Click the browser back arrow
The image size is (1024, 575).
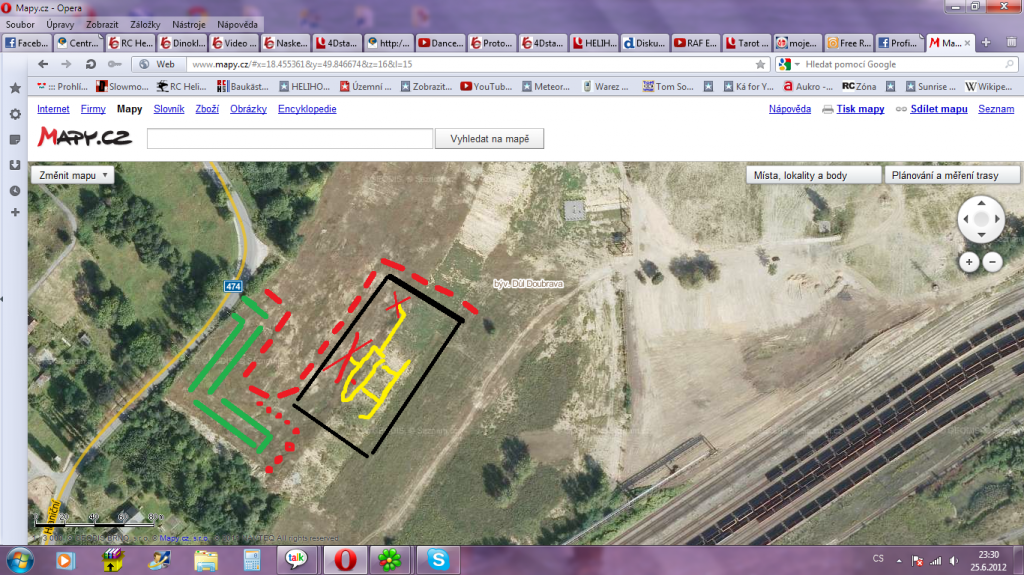[43, 64]
